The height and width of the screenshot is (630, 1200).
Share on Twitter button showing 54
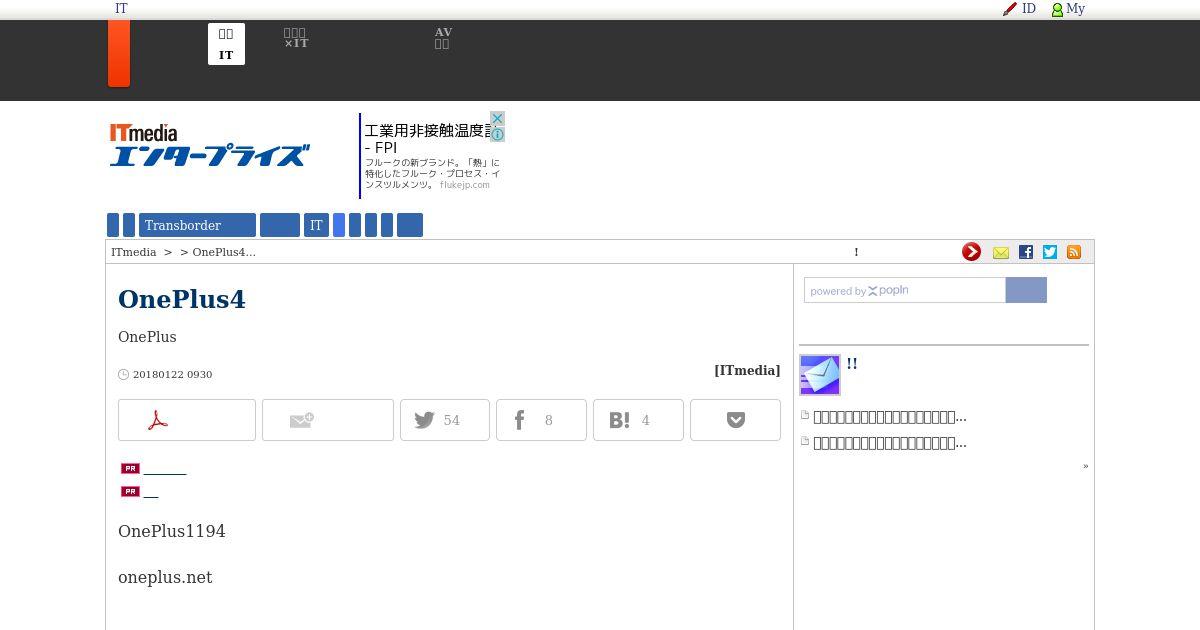point(445,420)
